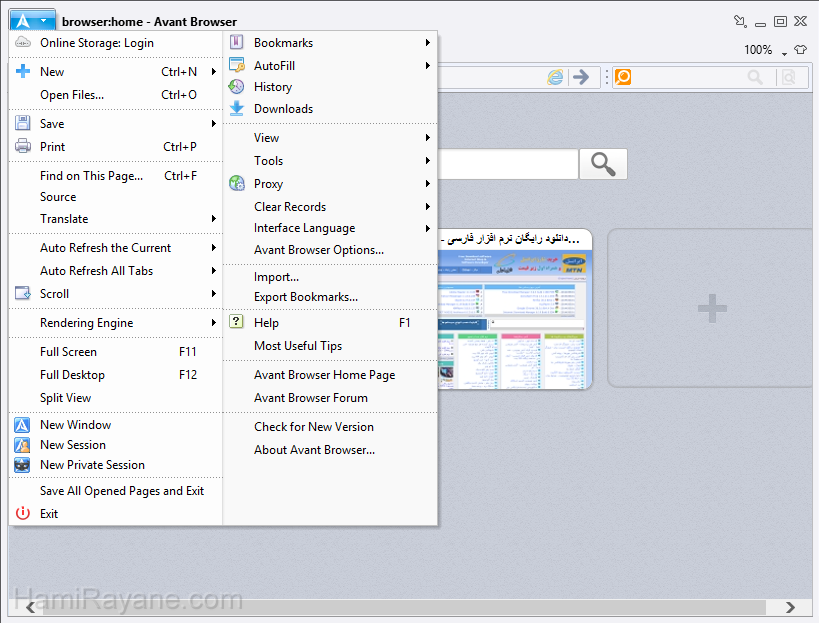This screenshot has width=819, height=623.
Task: Click the blue plus New icon
Action: click(x=22, y=71)
